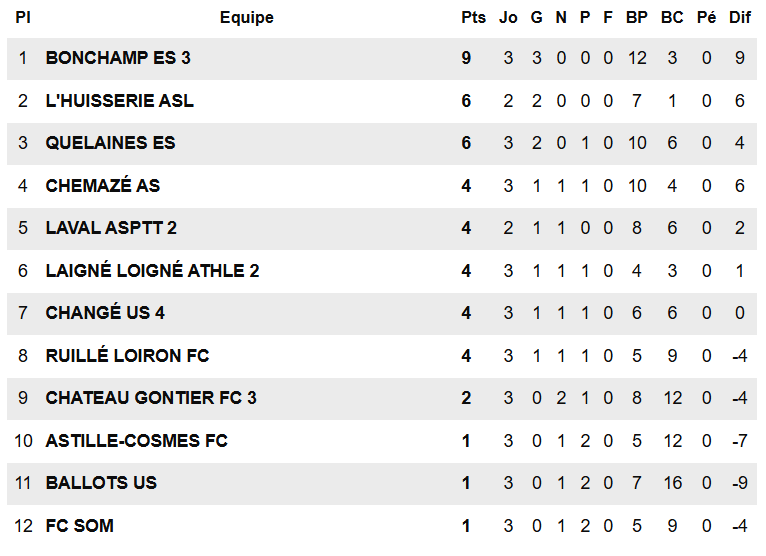Click the FC SOM team name
Image resolution: width=766 pixels, height=556 pixels.
click(79, 526)
